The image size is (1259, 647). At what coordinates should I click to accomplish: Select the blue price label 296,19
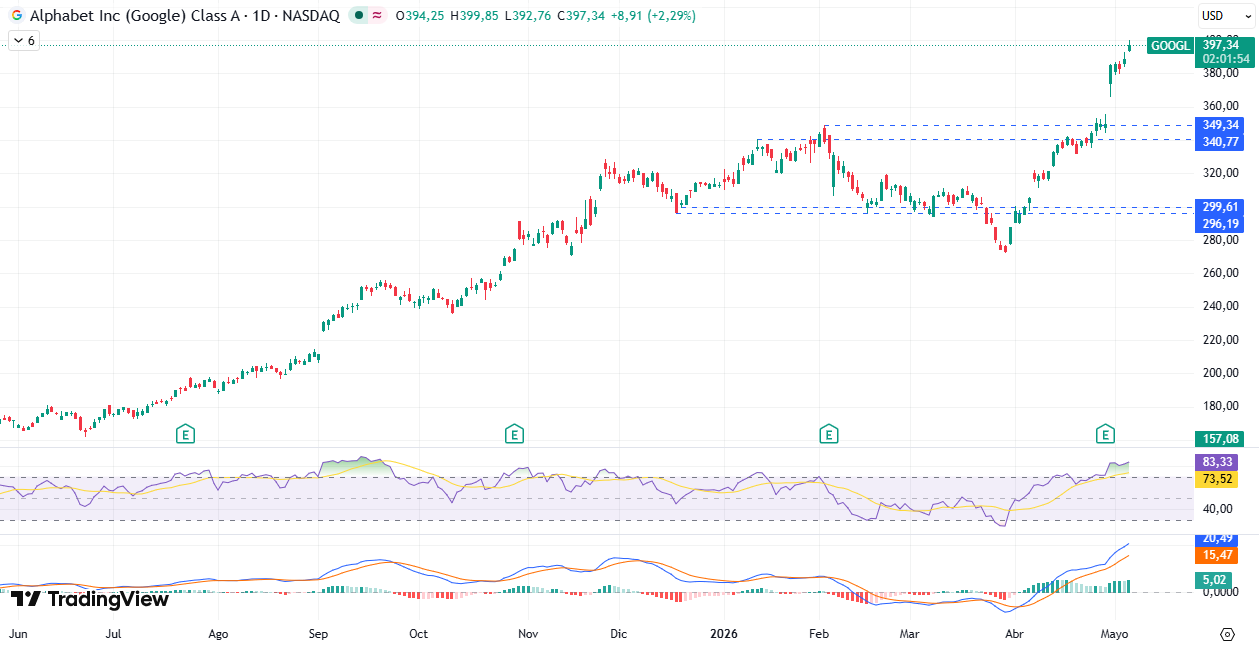coord(1221,223)
